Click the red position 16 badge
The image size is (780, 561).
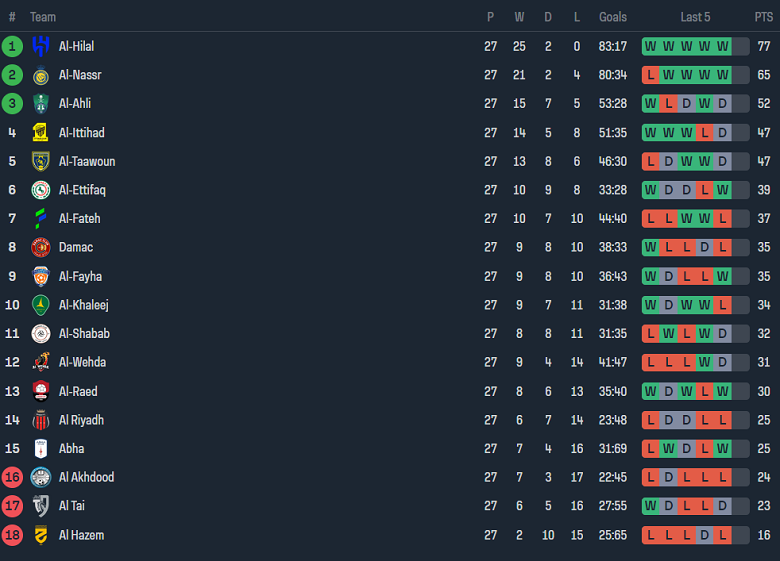[12, 477]
